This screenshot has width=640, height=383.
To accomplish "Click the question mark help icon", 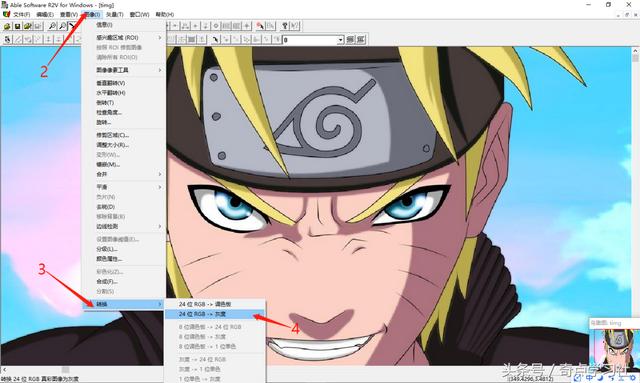I will pyautogui.click(x=285, y=26).
